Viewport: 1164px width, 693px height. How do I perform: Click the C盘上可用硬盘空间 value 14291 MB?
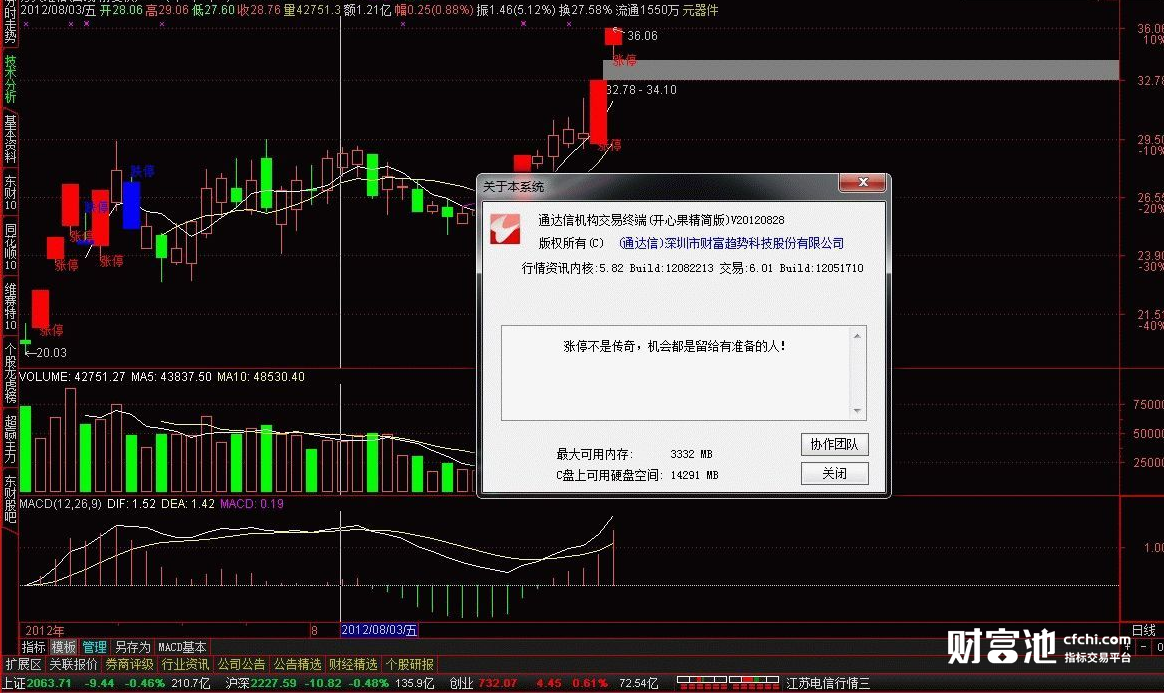(x=694, y=475)
